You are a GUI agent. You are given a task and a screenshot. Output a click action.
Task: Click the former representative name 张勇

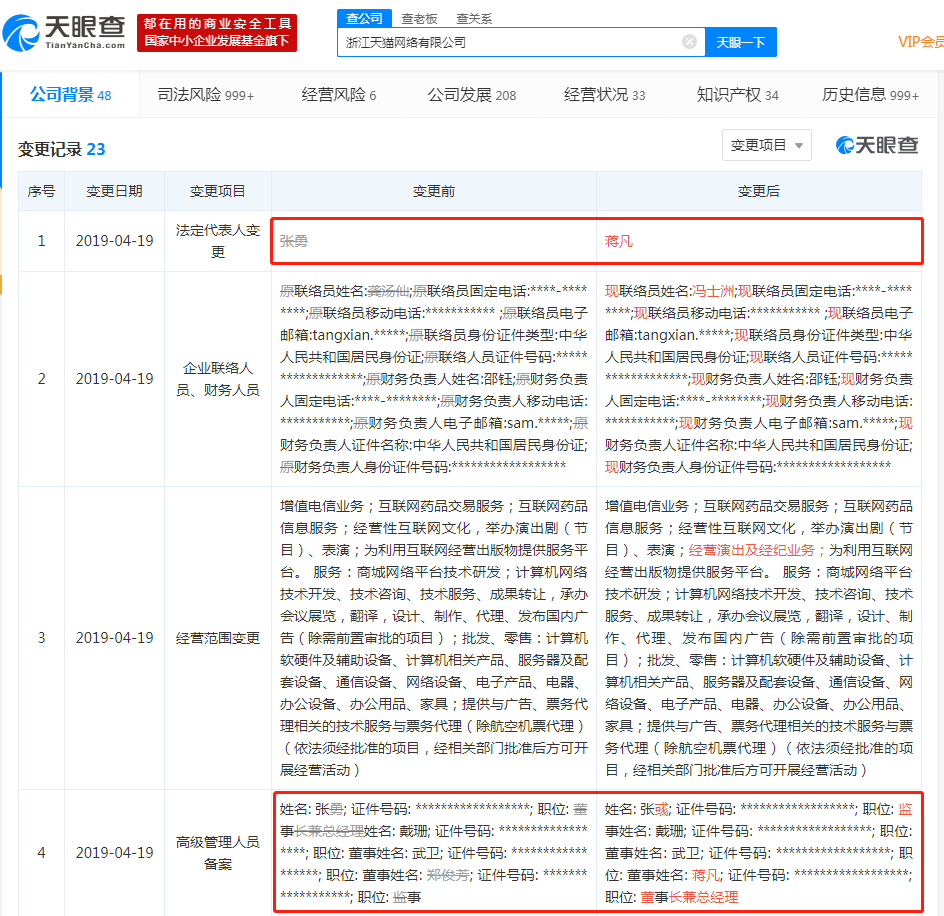pyautogui.click(x=294, y=241)
